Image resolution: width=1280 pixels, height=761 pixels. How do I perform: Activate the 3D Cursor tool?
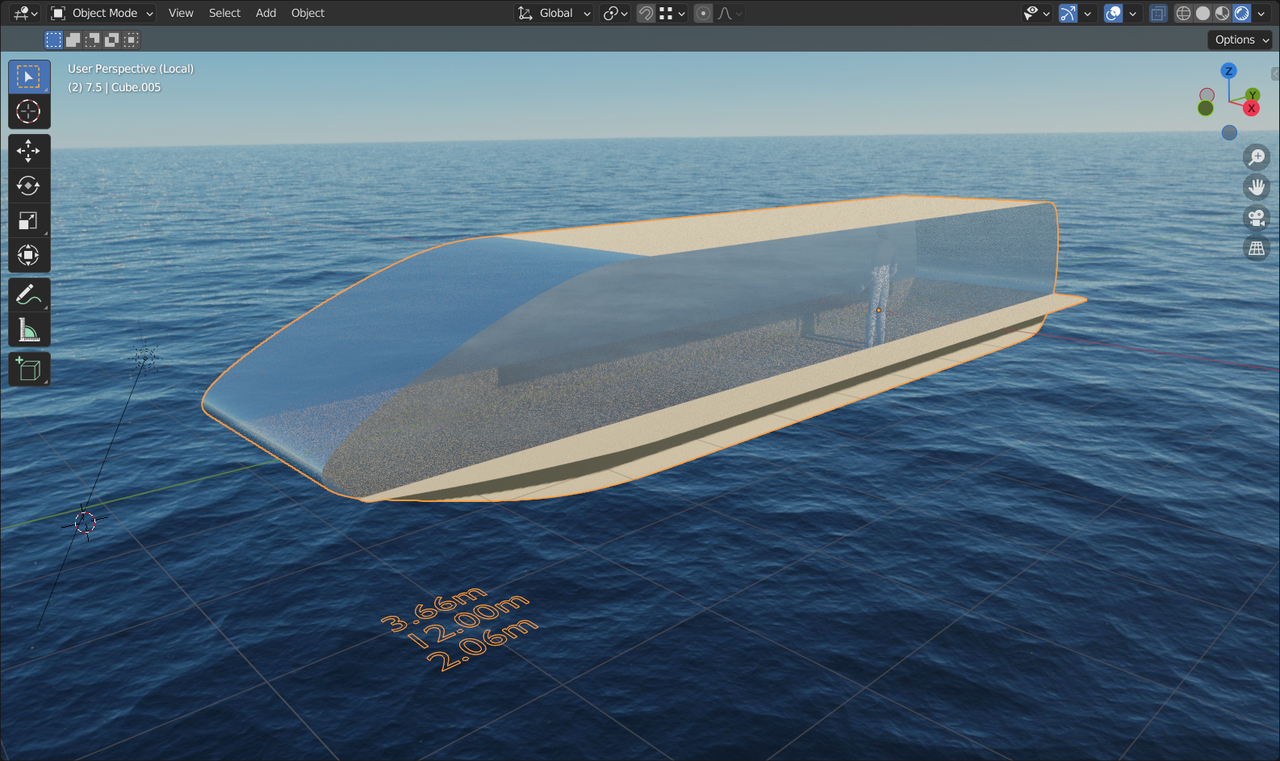point(29,111)
